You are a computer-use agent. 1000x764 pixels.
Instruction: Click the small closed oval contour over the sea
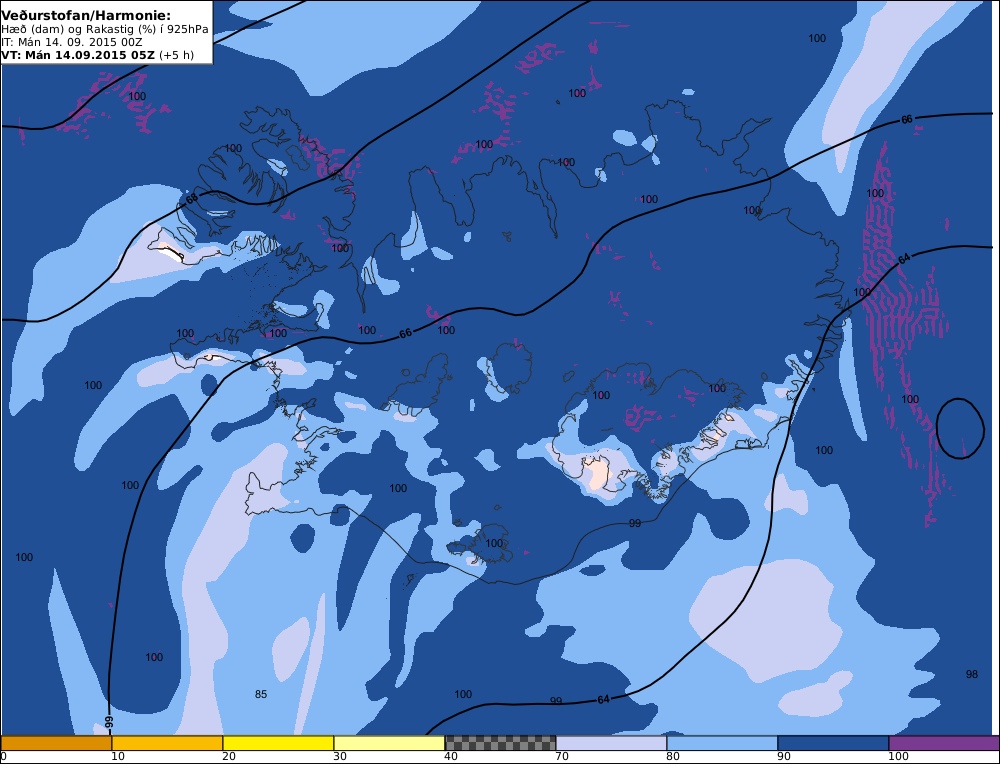(960, 429)
